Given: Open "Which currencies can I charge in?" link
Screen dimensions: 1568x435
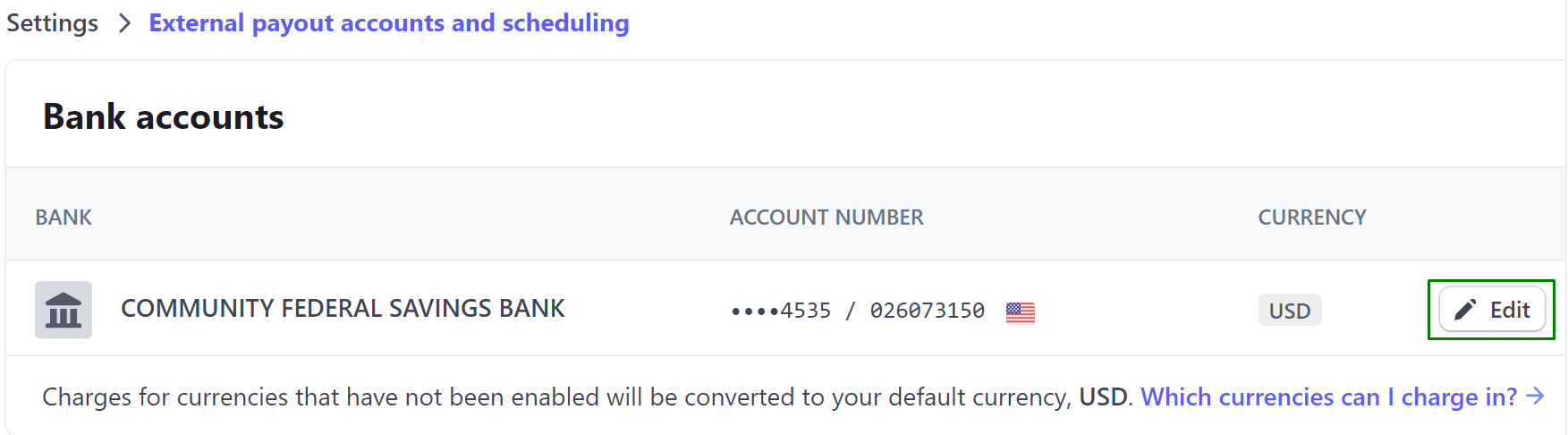Looking at the screenshot, I should (1328, 397).
